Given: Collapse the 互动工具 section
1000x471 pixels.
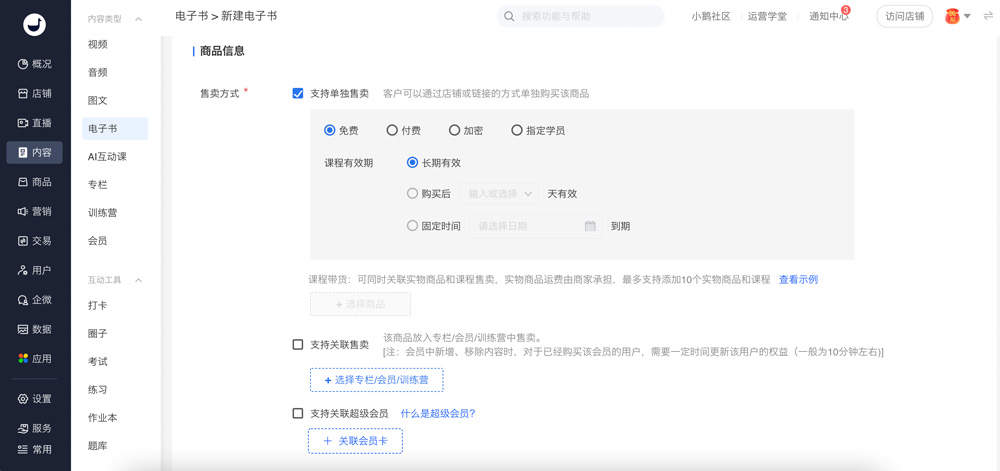Looking at the screenshot, I should pyautogui.click(x=138, y=280).
